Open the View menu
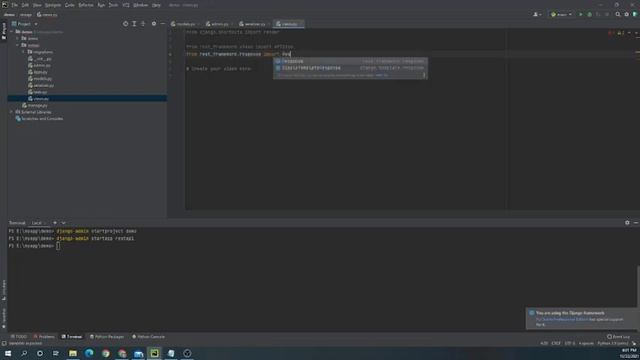This screenshot has width=640, height=360. click(x=37, y=5)
